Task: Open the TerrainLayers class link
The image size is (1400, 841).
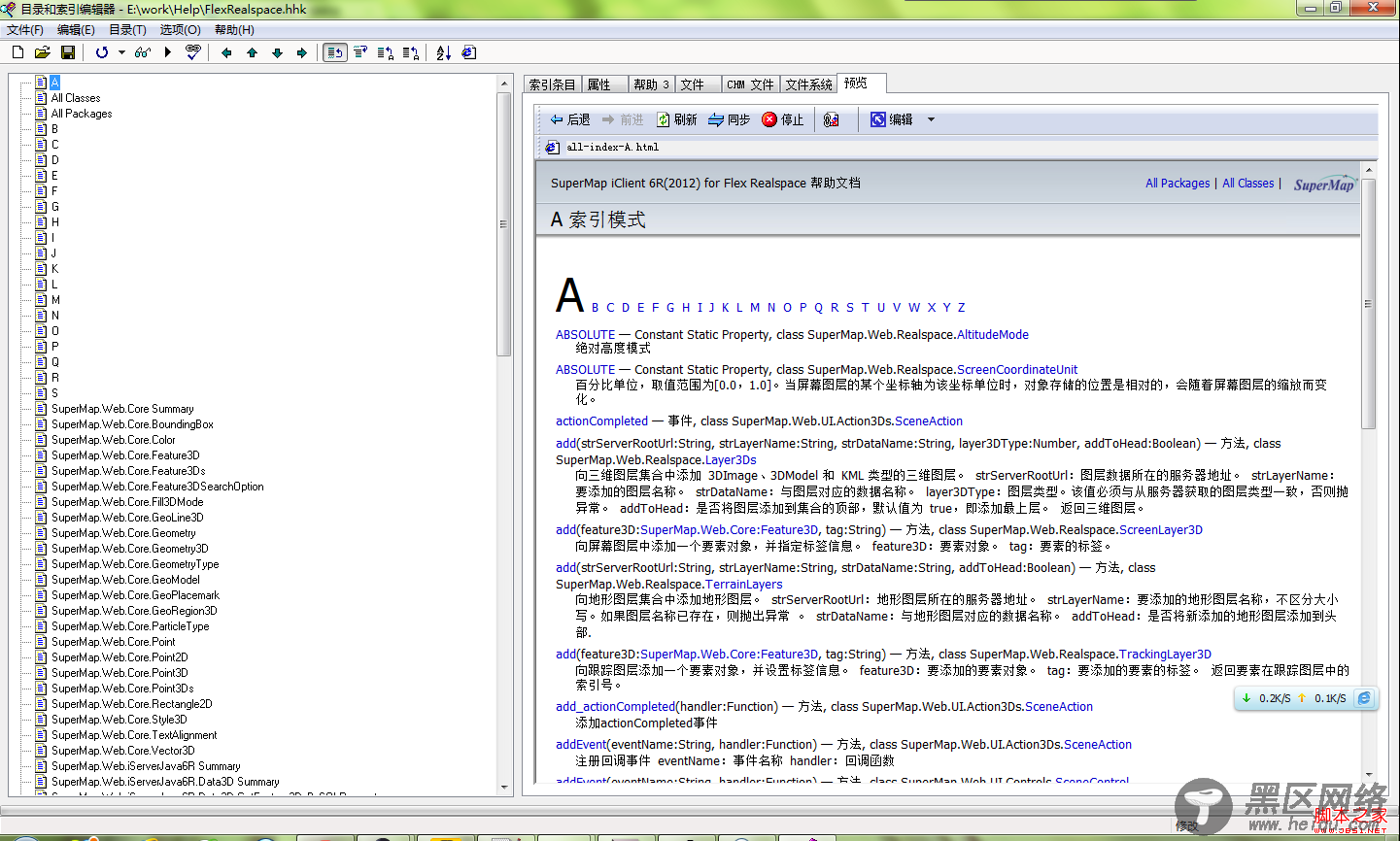Action: (x=743, y=584)
